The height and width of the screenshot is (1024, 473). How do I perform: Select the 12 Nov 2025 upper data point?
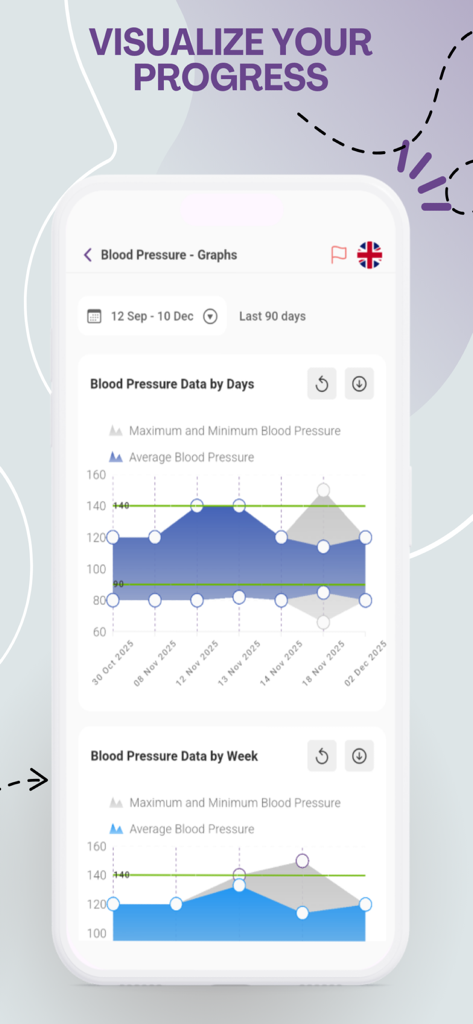197,505
